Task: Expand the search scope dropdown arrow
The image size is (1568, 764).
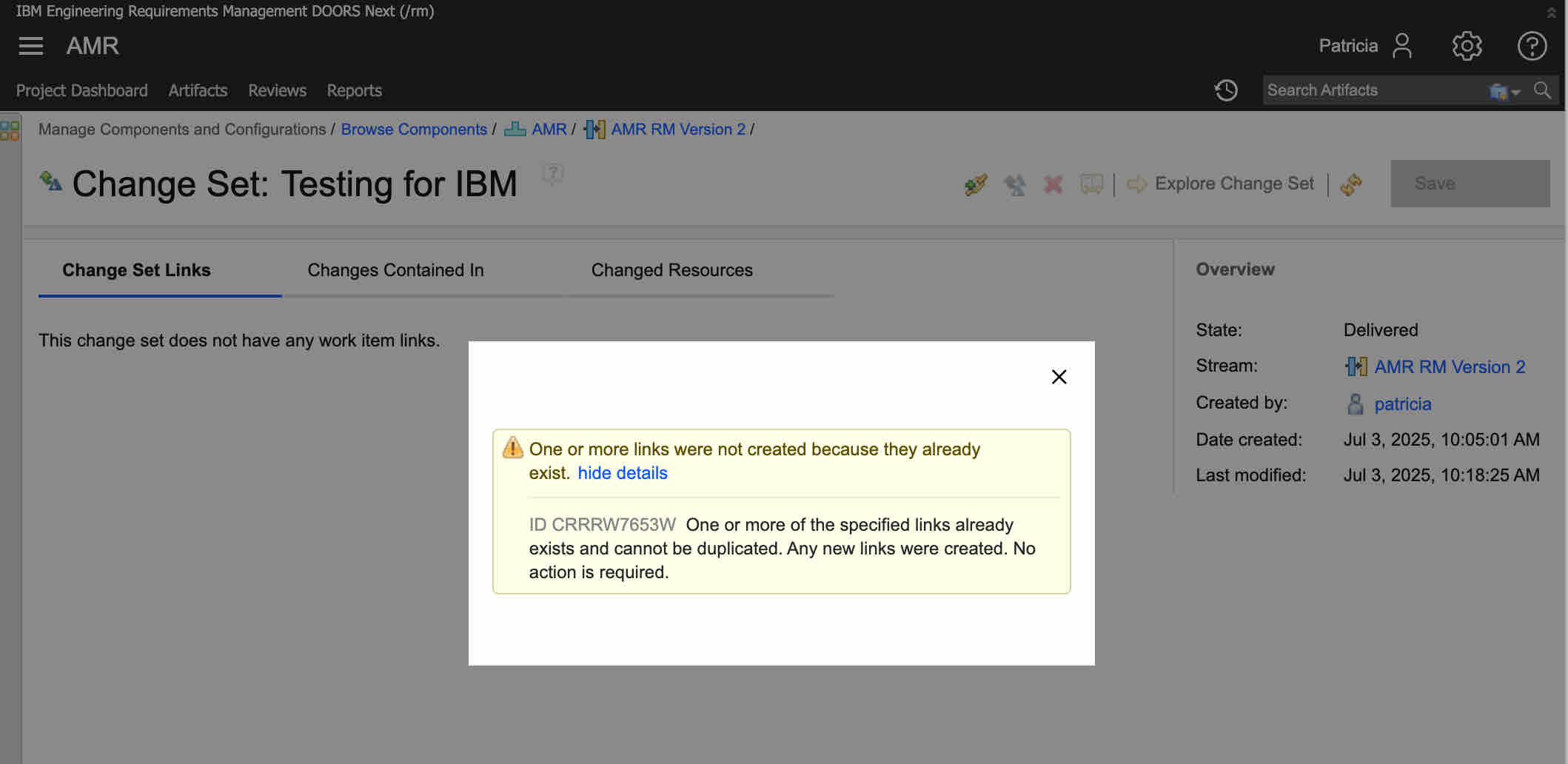Action: pos(1515,93)
